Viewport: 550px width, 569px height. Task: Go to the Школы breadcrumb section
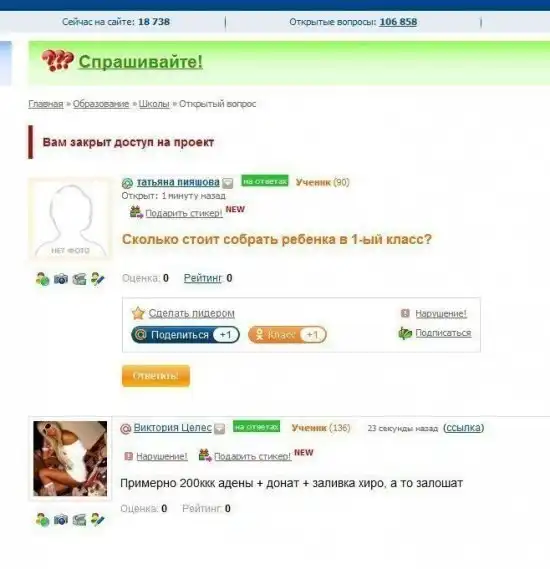coord(154,104)
